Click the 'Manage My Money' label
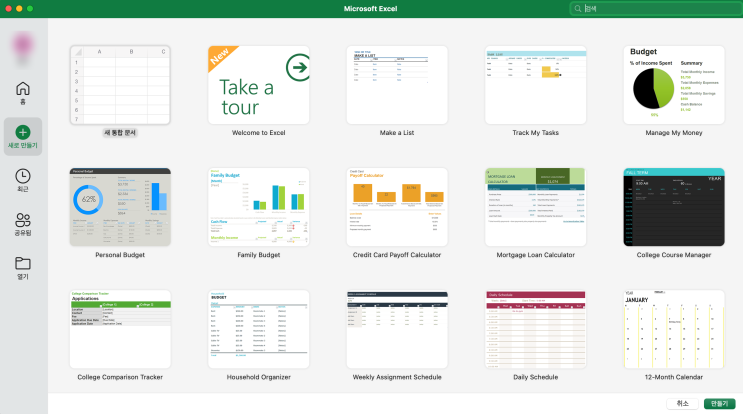Image resolution: width=743 pixels, height=414 pixels. (674, 133)
